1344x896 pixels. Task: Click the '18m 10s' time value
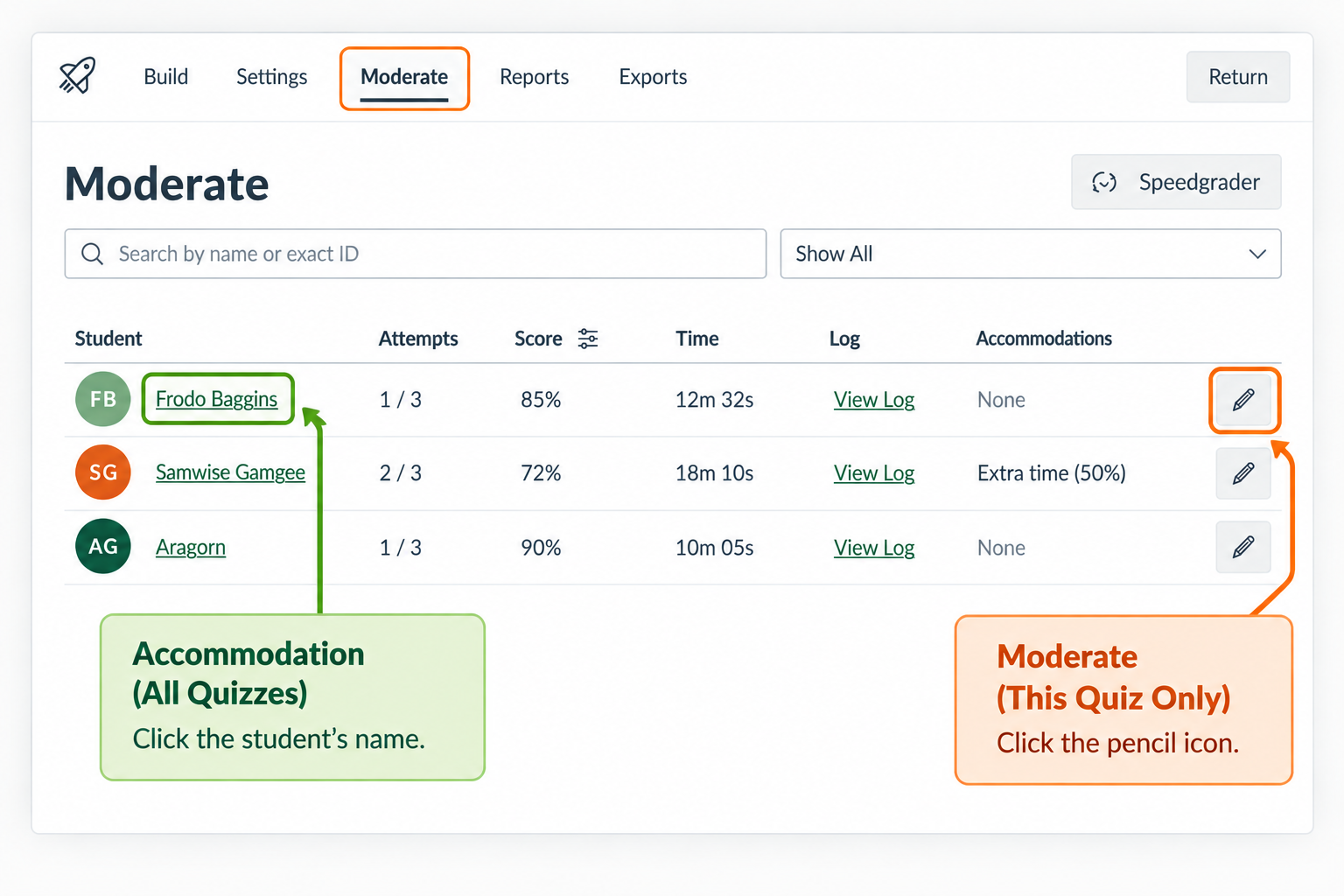pyautogui.click(x=715, y=473)
